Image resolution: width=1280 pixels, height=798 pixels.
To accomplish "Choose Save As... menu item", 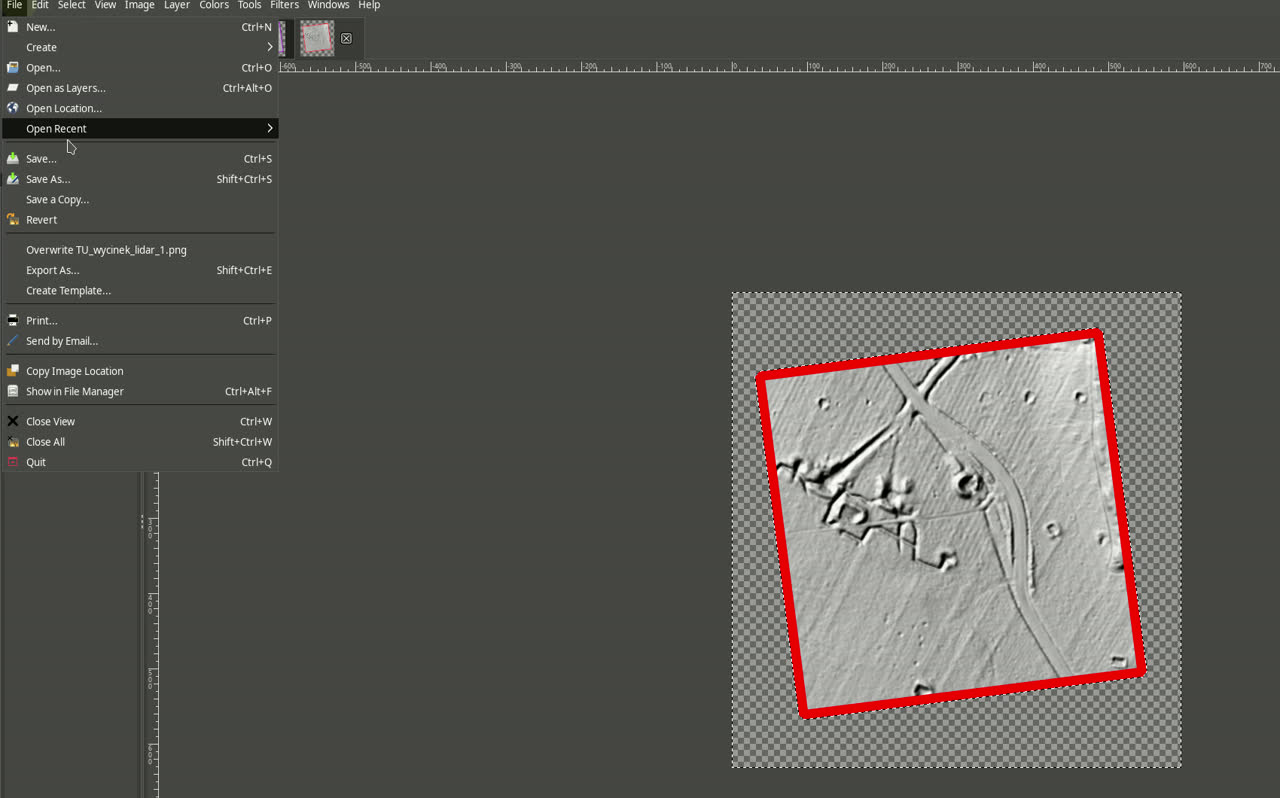I will pos(140,179).
